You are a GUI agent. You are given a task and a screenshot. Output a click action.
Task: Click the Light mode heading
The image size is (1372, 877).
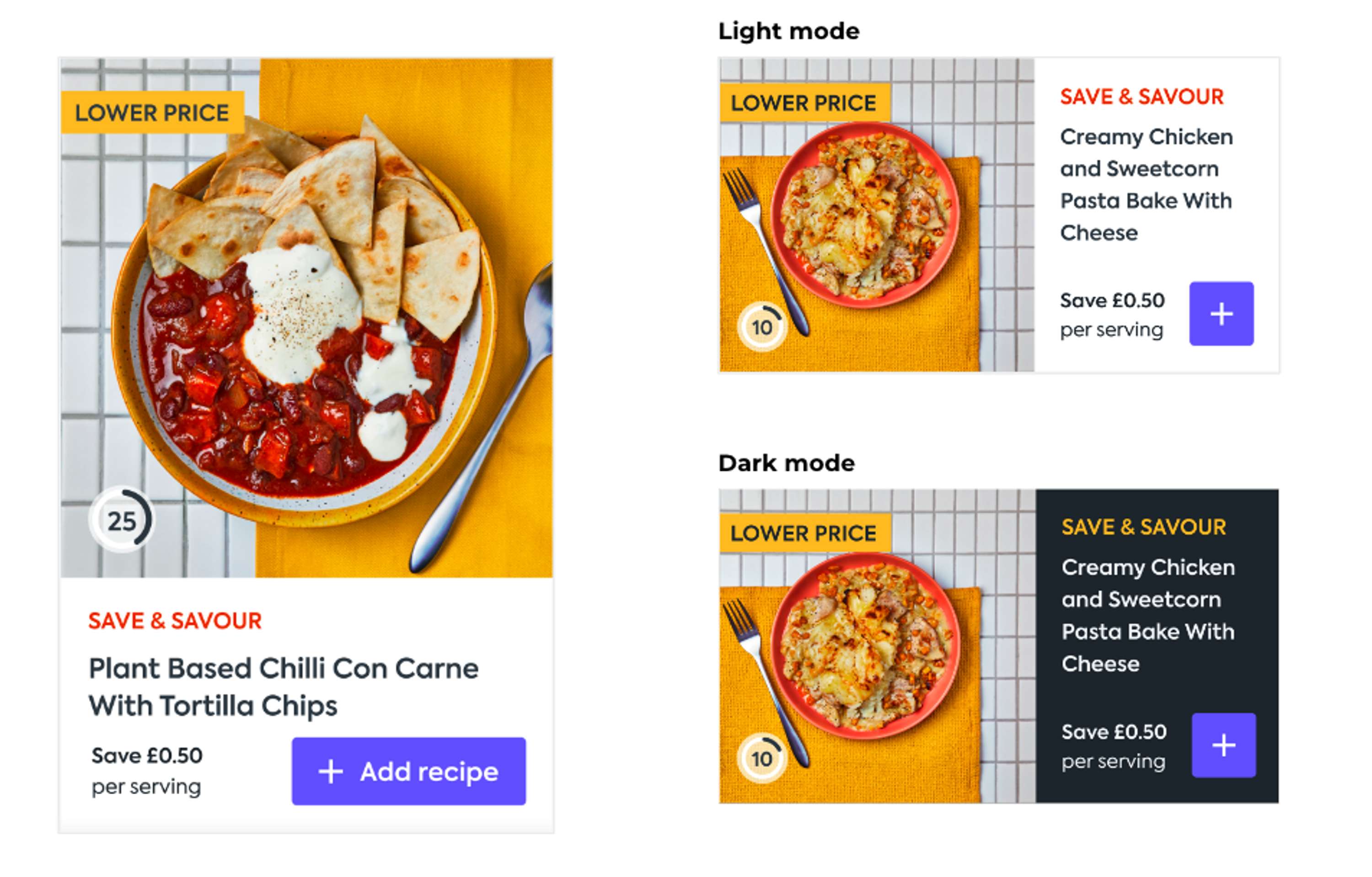click(788, 31)
